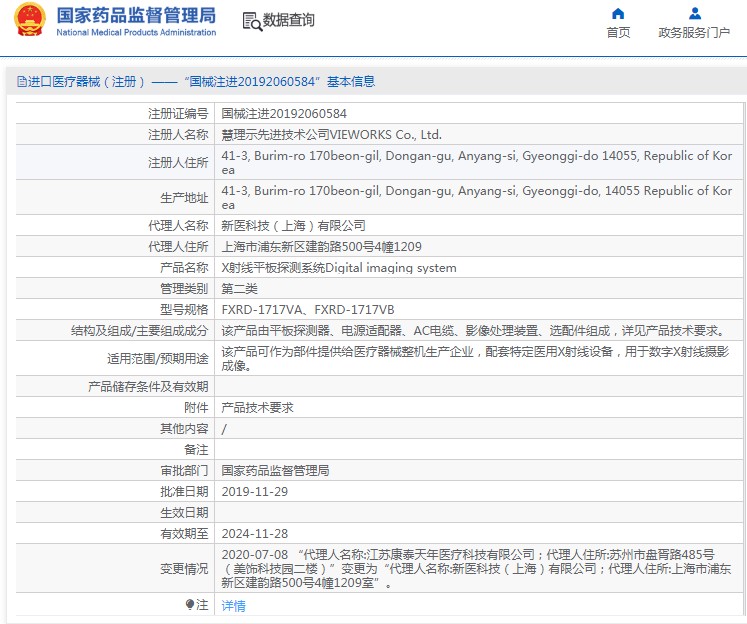Click the 数据查询 label
Image resolution: width=747 pixels, height=624 pixels.
[289, 20]
